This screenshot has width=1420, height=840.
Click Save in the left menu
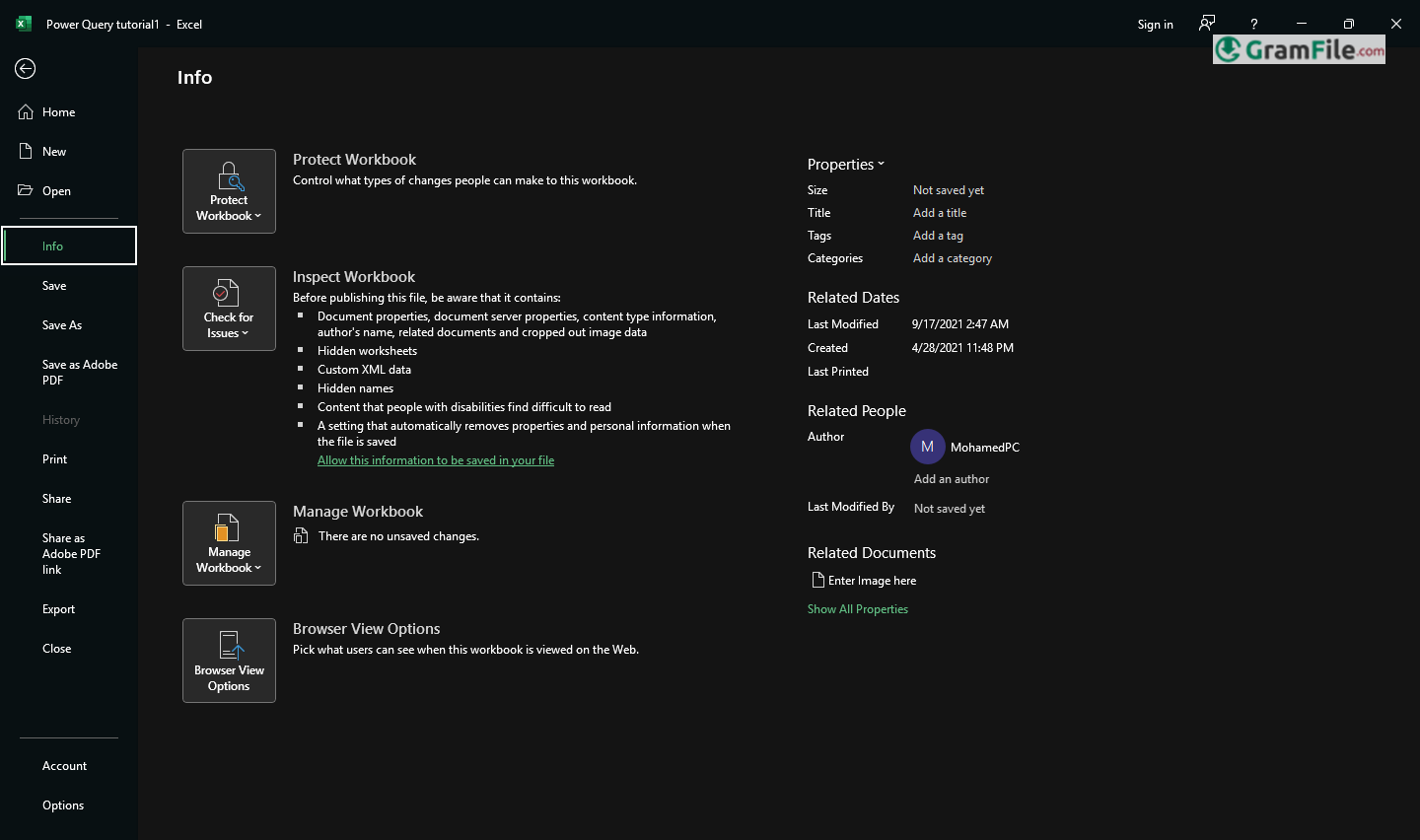(x=69, y=286)
